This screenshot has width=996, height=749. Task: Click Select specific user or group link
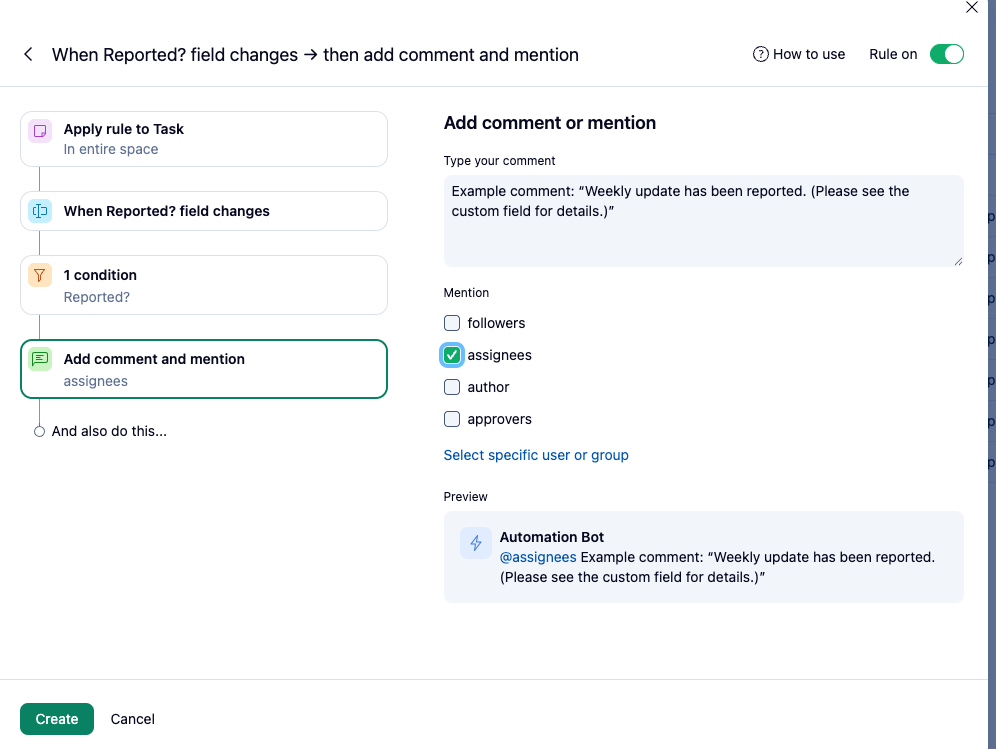536,455
